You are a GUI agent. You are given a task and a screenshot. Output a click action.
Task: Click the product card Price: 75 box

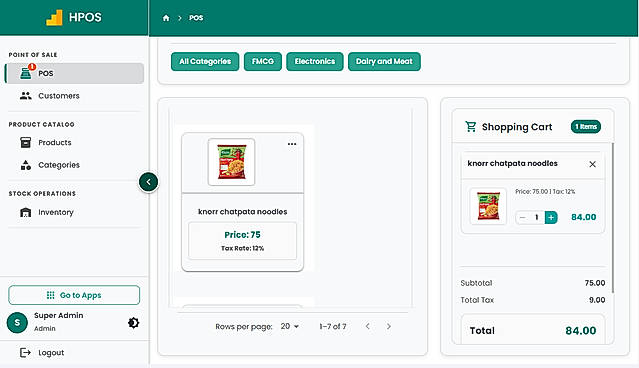coord(242,241)
